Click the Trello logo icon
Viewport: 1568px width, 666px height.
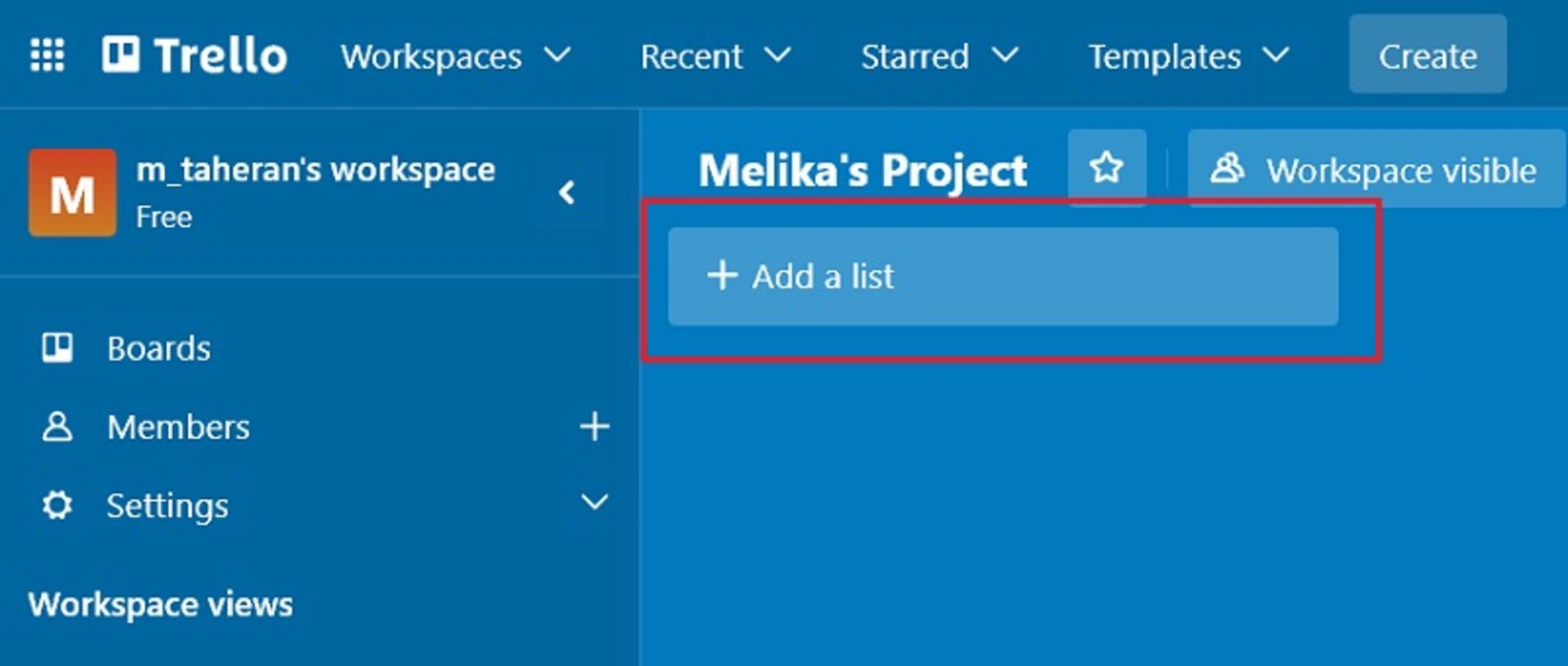[121, 55]
